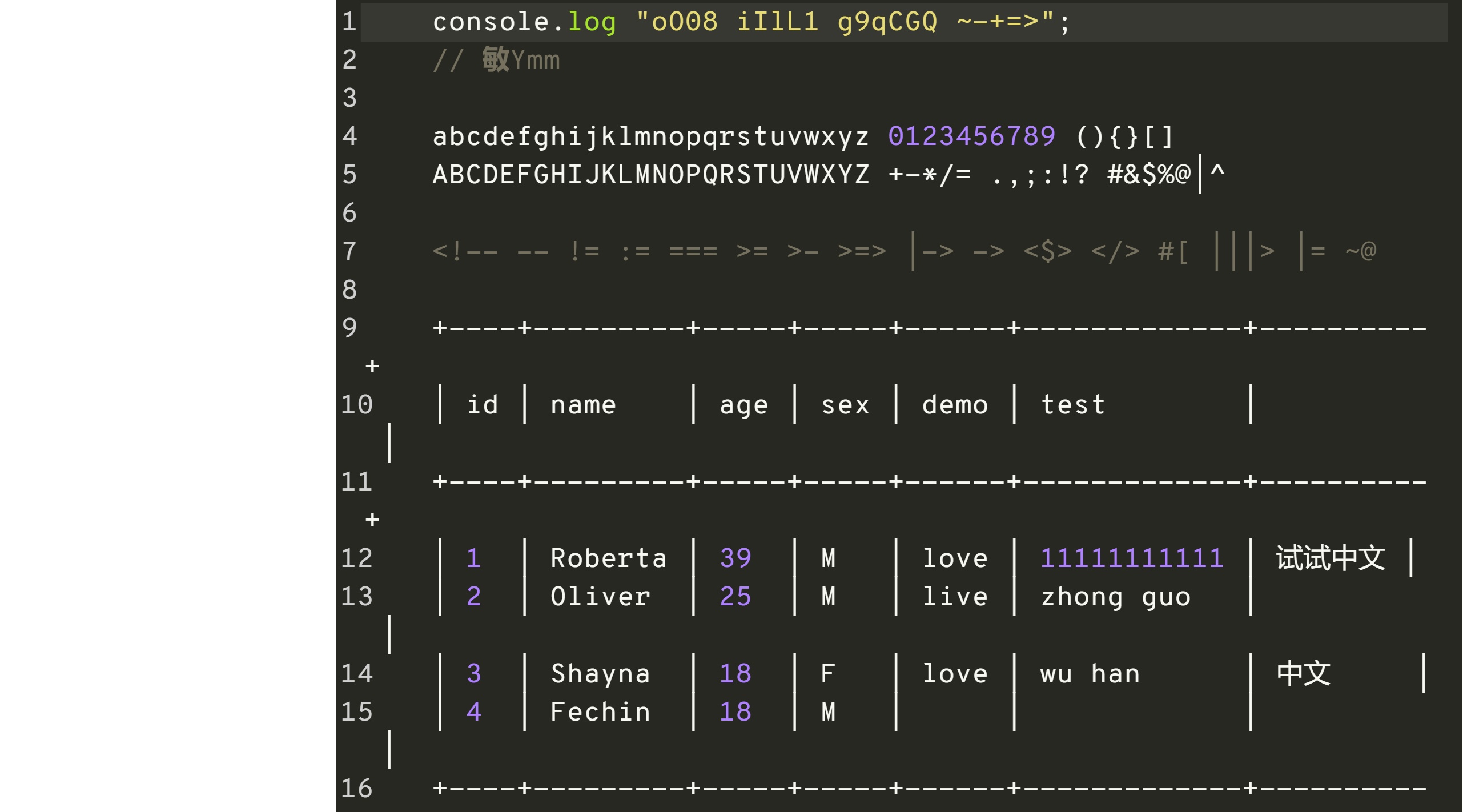Click line number 1 in the gutter

tap(349, 22)
